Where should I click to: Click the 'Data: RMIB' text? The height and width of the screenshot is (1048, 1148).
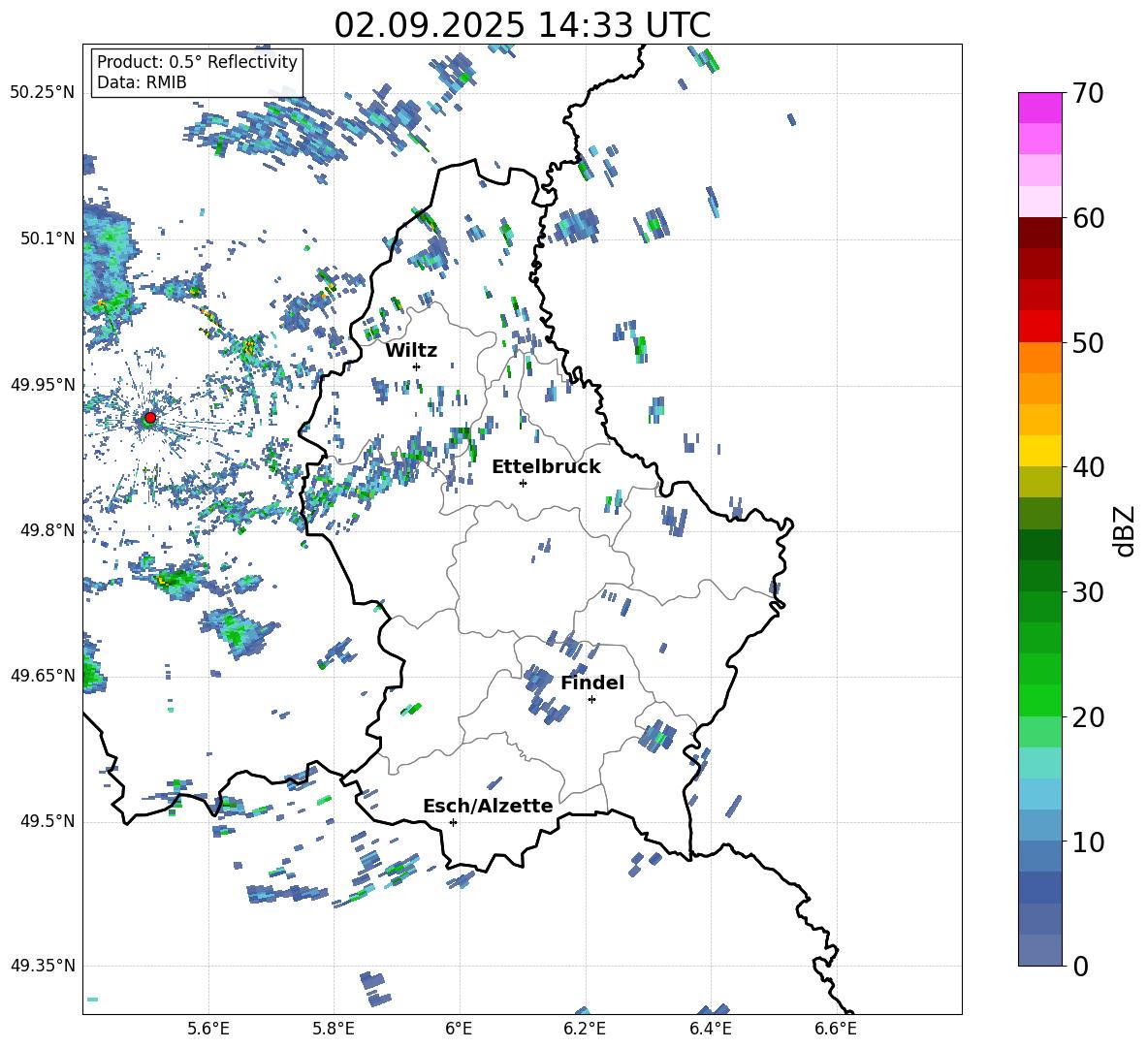(142, 82)
